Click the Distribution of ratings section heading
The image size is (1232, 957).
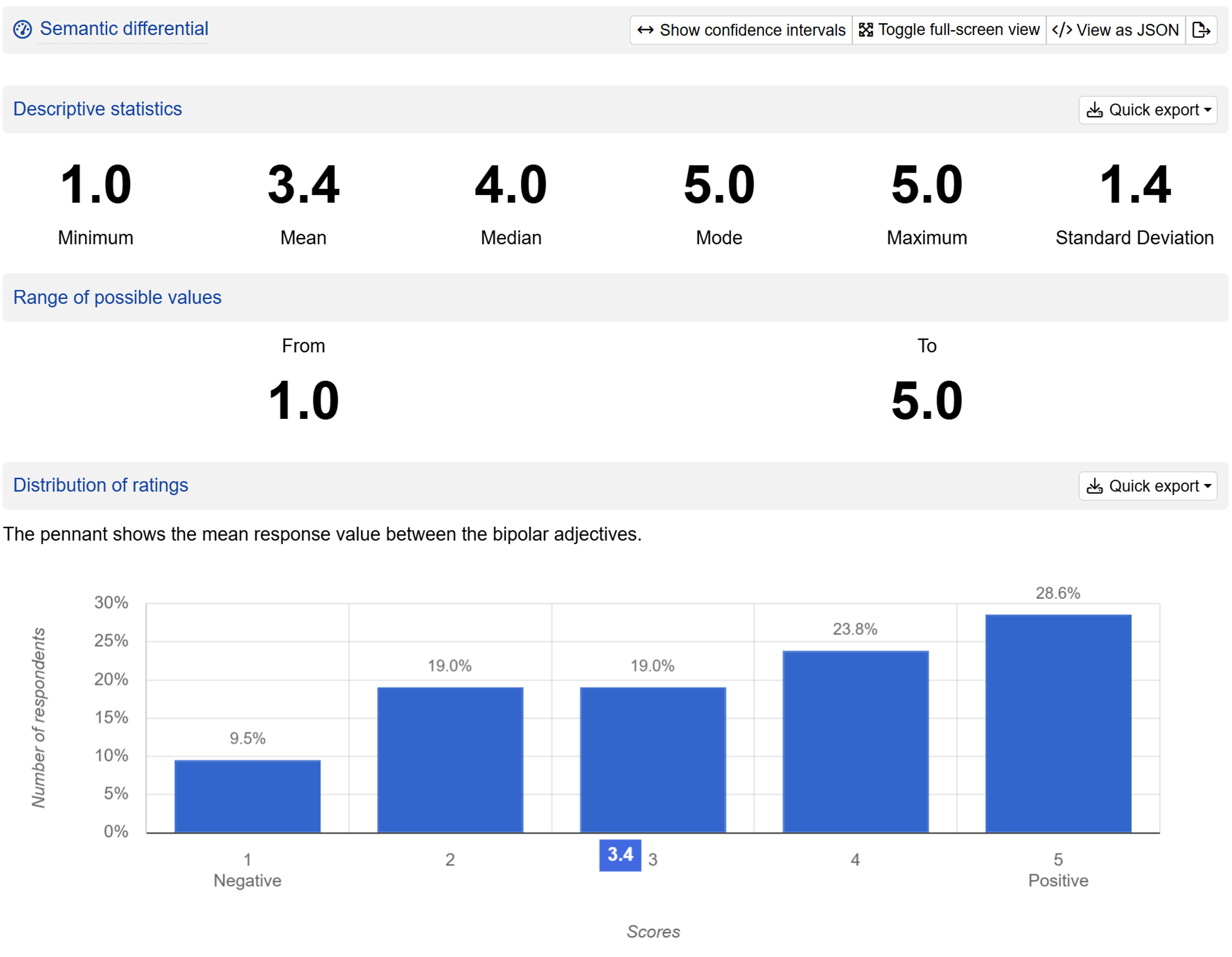pos(101,485)
